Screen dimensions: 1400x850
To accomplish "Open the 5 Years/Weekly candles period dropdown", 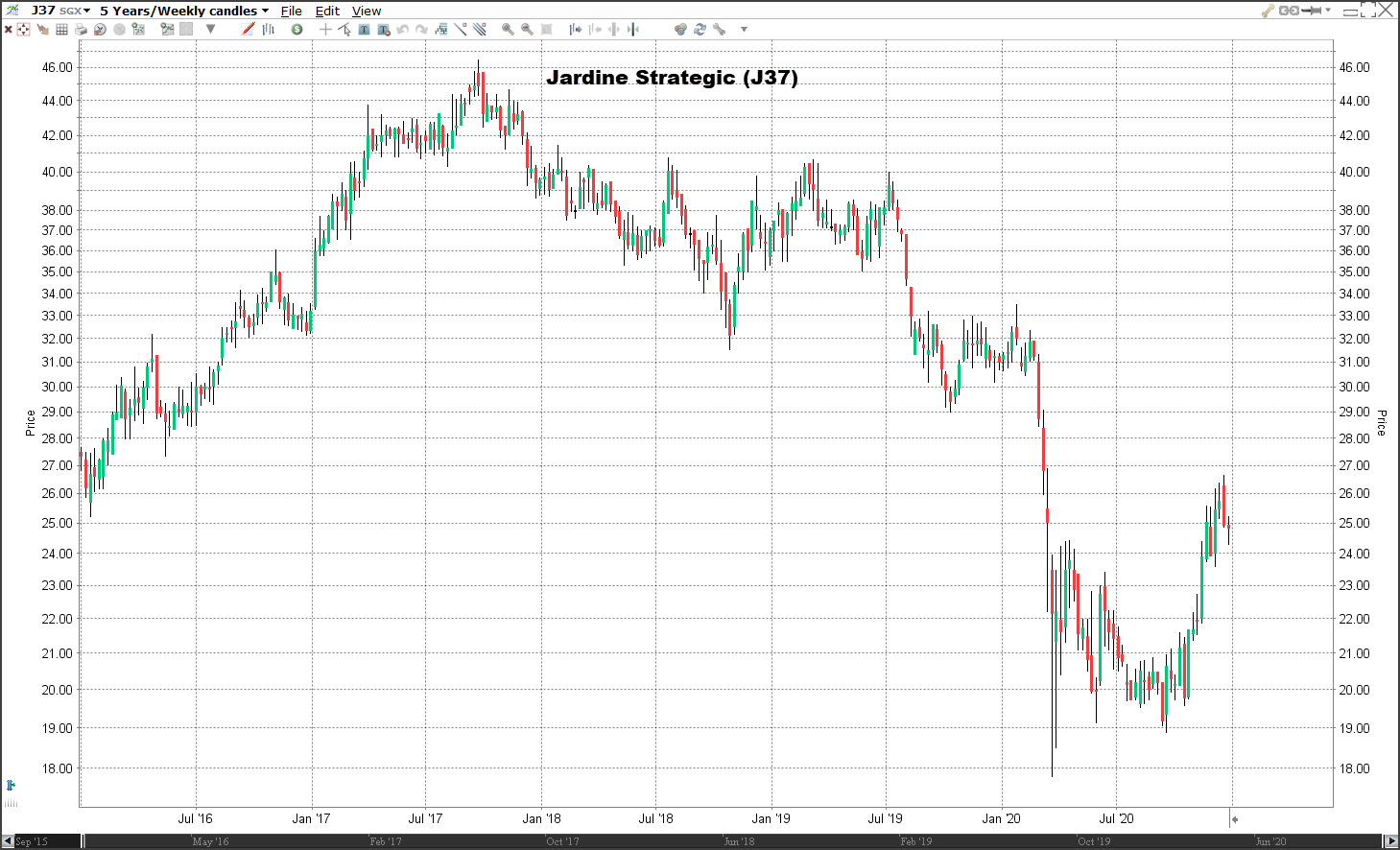I will pos(184,11).
